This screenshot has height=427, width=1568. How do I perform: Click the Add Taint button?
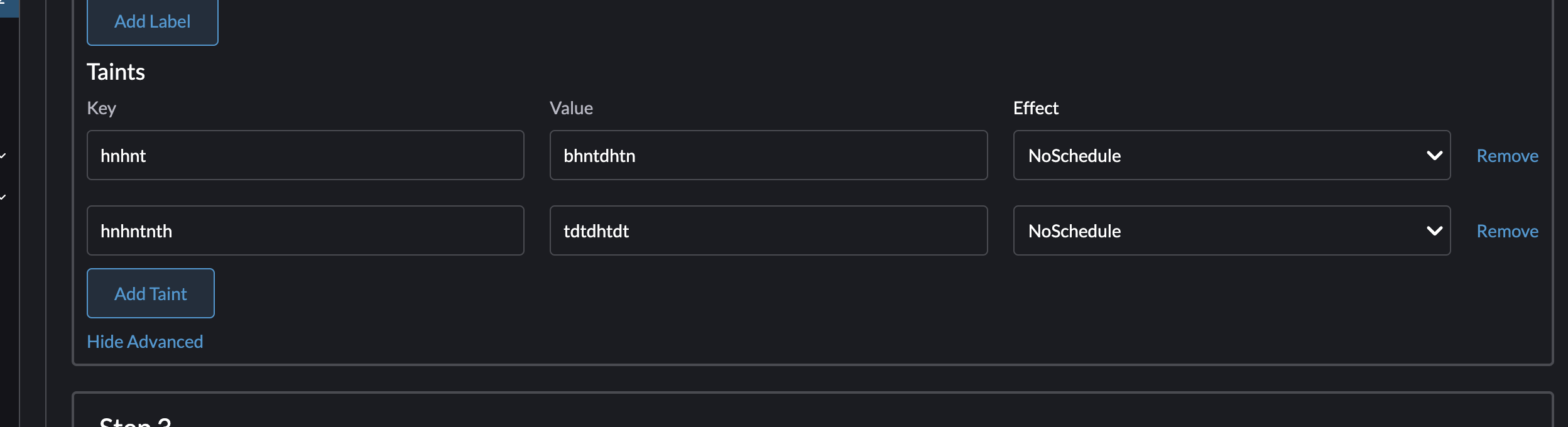click(x=151, y=293)
